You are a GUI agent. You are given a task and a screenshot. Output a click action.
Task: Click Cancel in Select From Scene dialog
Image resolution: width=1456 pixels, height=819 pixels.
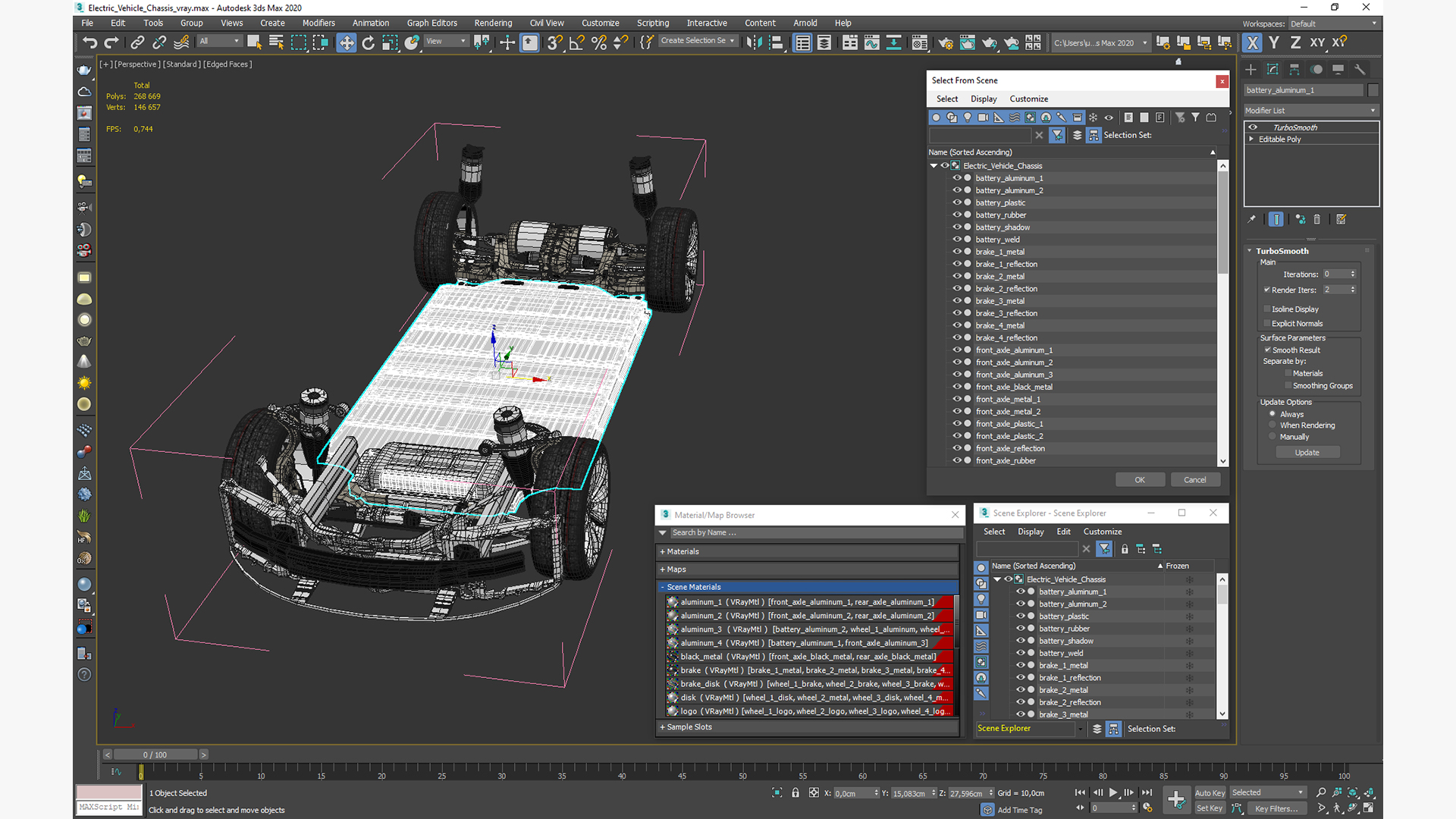pos(1195,479)
